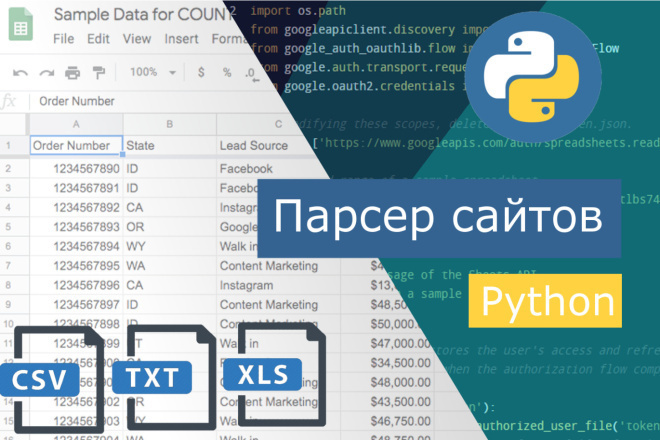Click the Facebook cell in row 2
The height and width of the screenshot is (440, 660).
(269, 169)
